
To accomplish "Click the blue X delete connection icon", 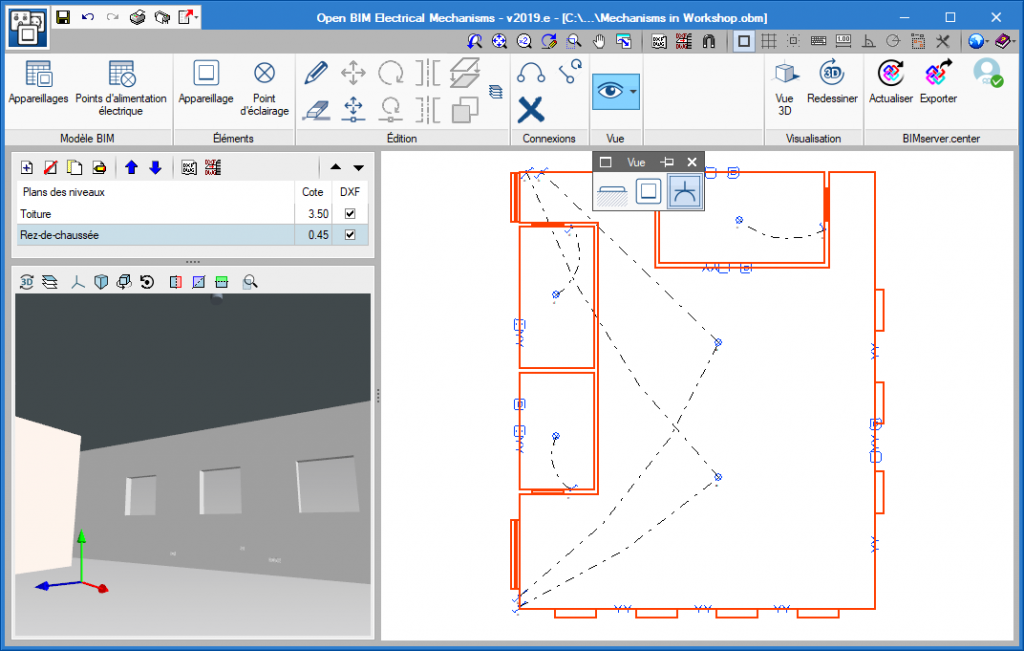I will click(530, 108).
